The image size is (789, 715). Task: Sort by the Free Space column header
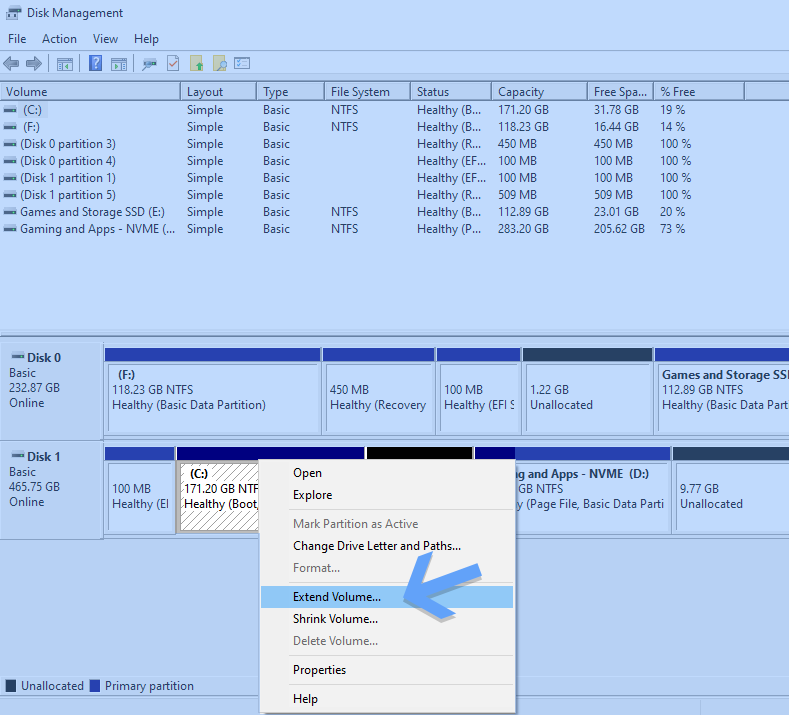click(x=621, y=92)
